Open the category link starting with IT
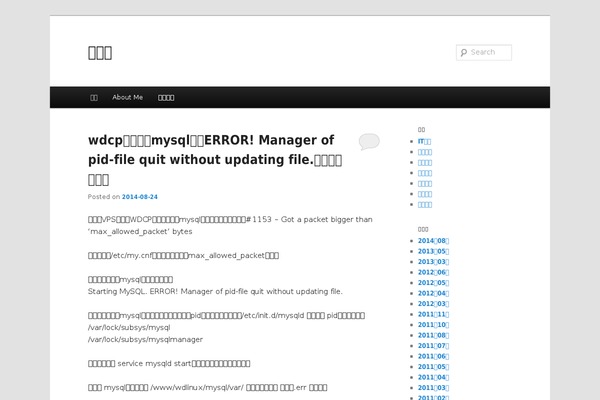Viewport: 600px width, 400px height. click(x=424, y=141)
